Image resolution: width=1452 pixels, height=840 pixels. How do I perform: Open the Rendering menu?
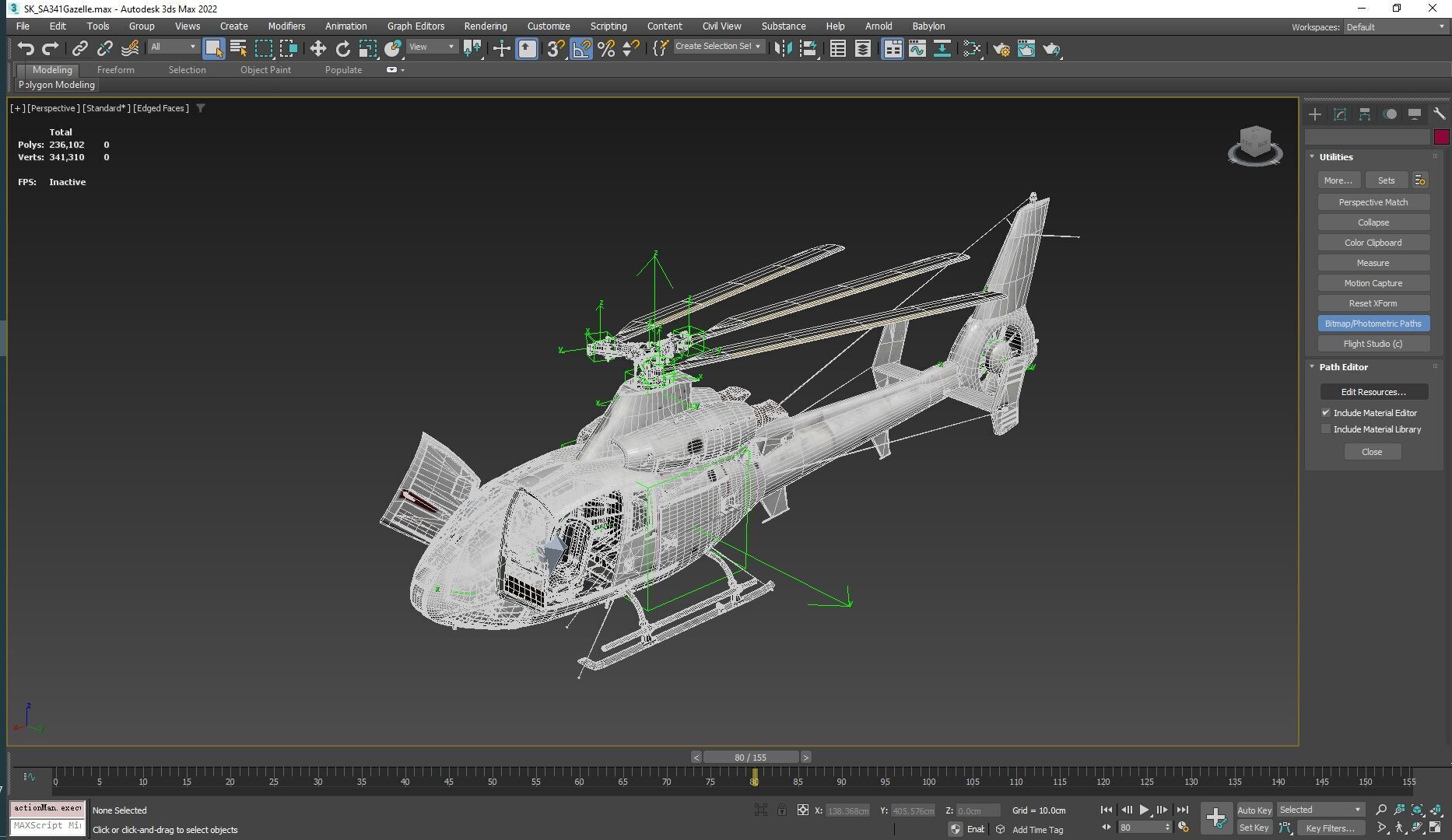[485, 26]
